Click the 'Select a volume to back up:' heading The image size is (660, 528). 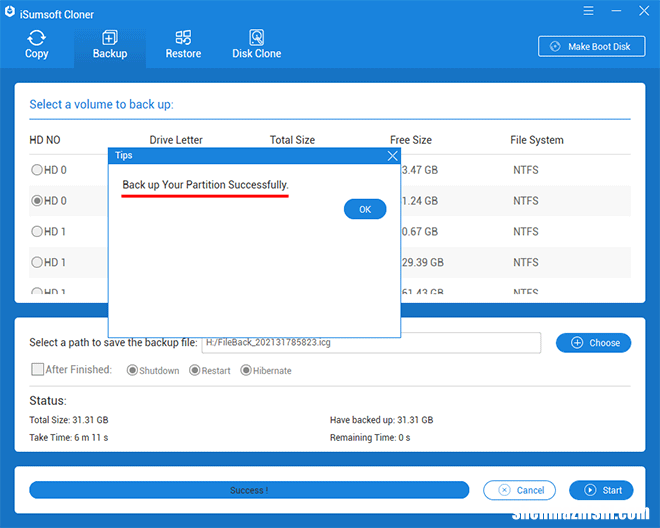pyautogui.click(x=101, y=104)
